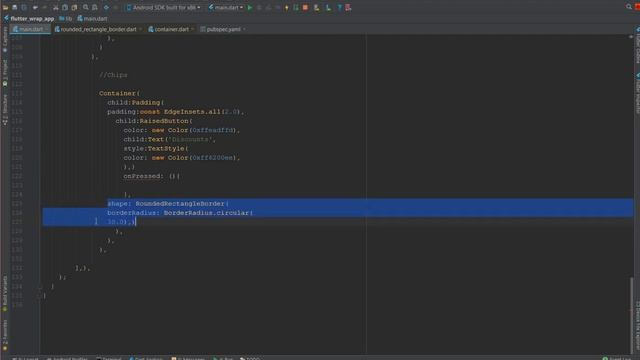Click main.dart in the breadcrumb bar
This screenshot has height=360, width=640.
92,18
